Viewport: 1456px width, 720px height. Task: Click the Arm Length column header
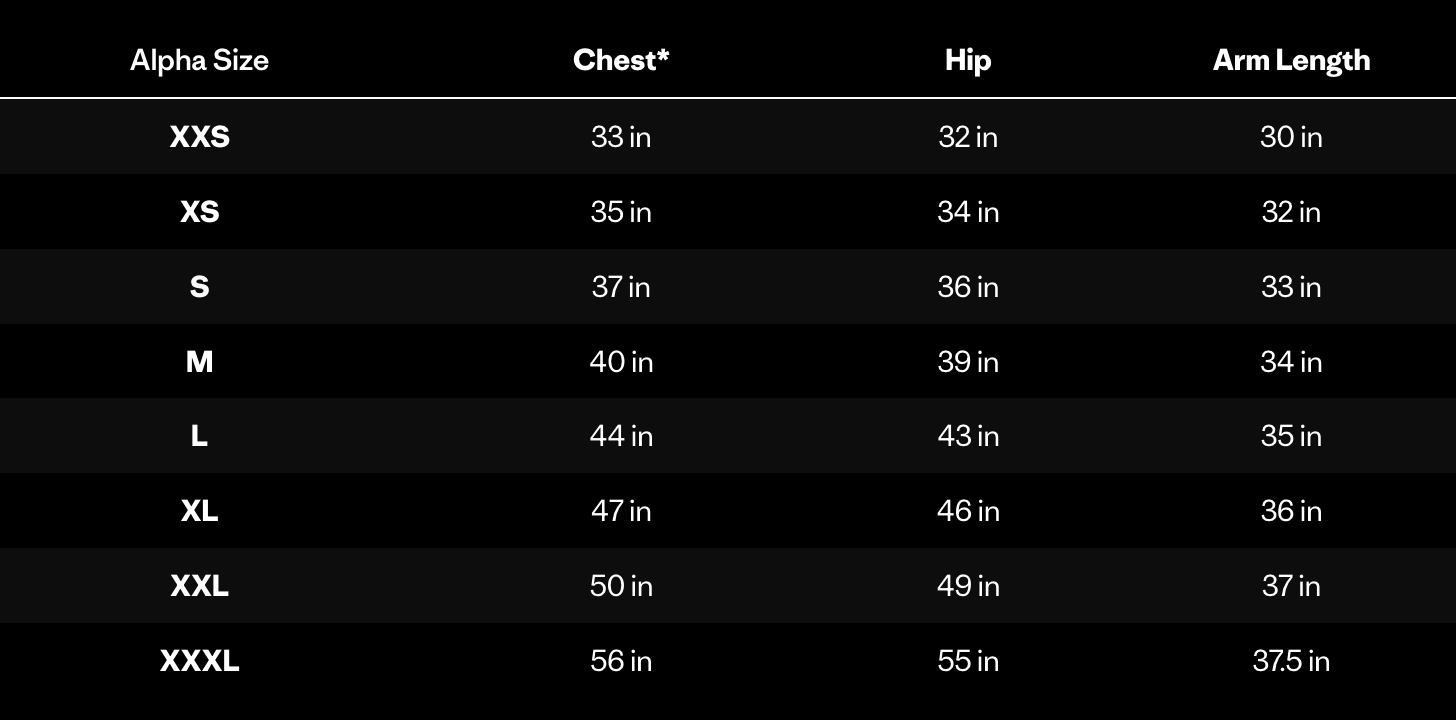tap(1291, 60)
